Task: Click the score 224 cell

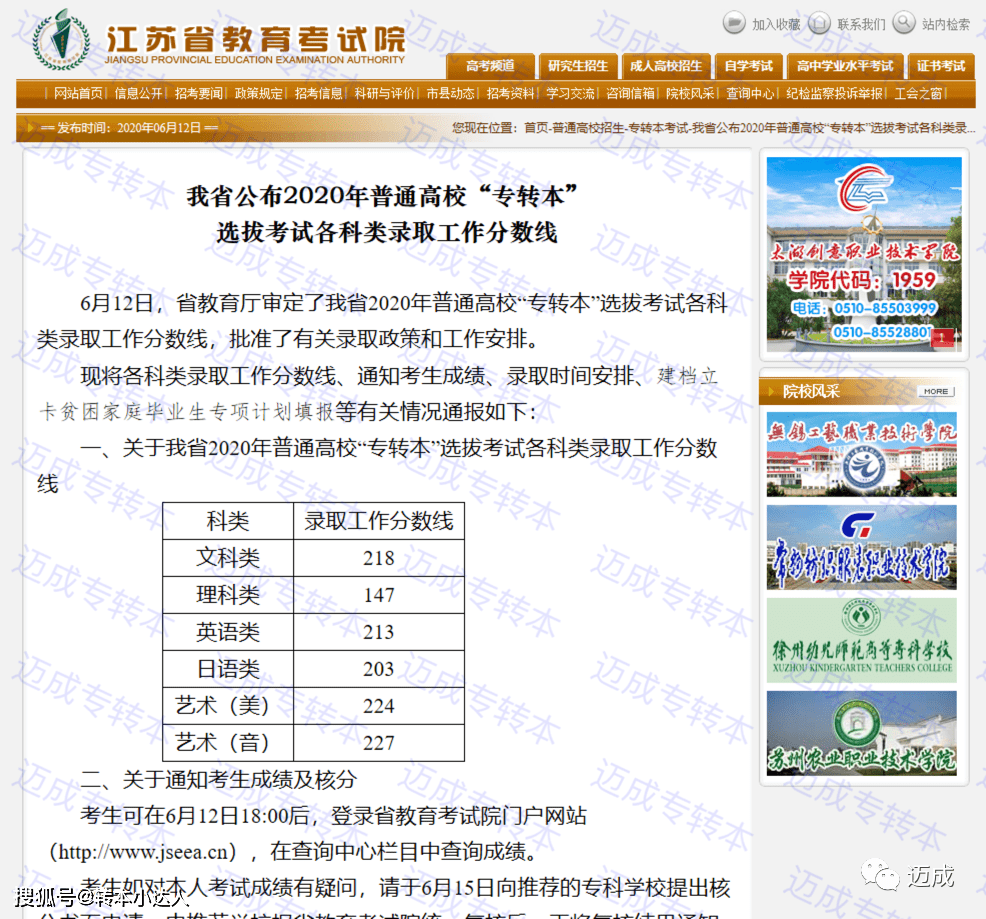Action: click(379, 706)
